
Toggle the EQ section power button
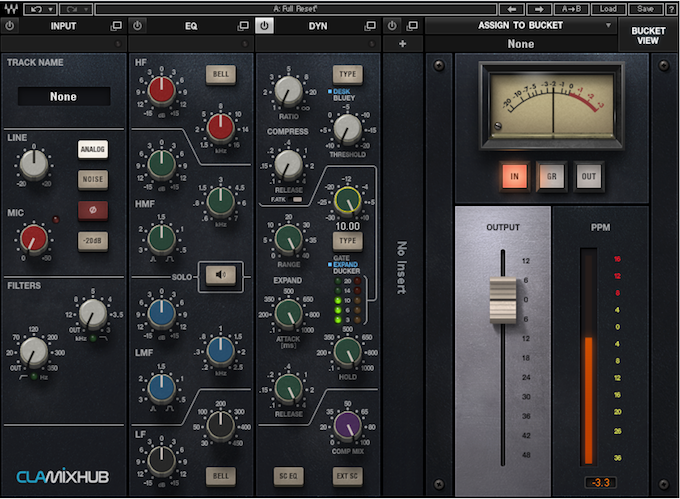pyautogui.click(x=137, y=26)
